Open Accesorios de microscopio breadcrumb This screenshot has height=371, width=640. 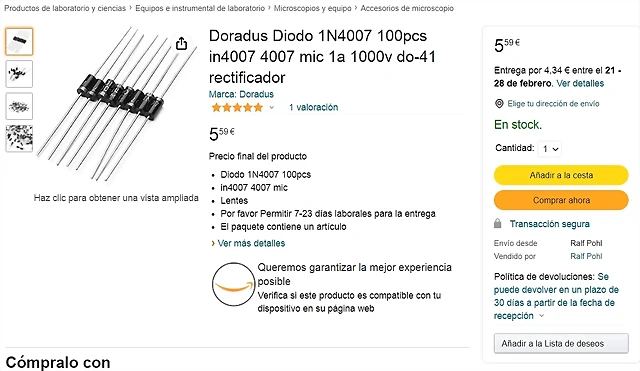coord(407,8)
